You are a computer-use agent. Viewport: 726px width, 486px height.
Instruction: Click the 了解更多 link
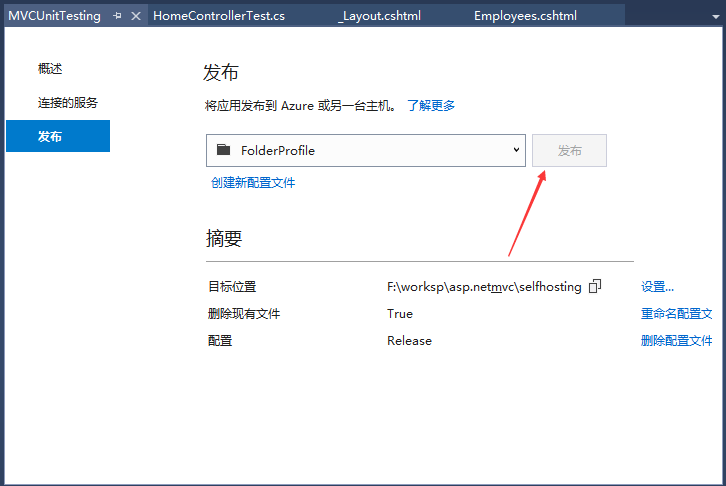[x=431, y=105]
